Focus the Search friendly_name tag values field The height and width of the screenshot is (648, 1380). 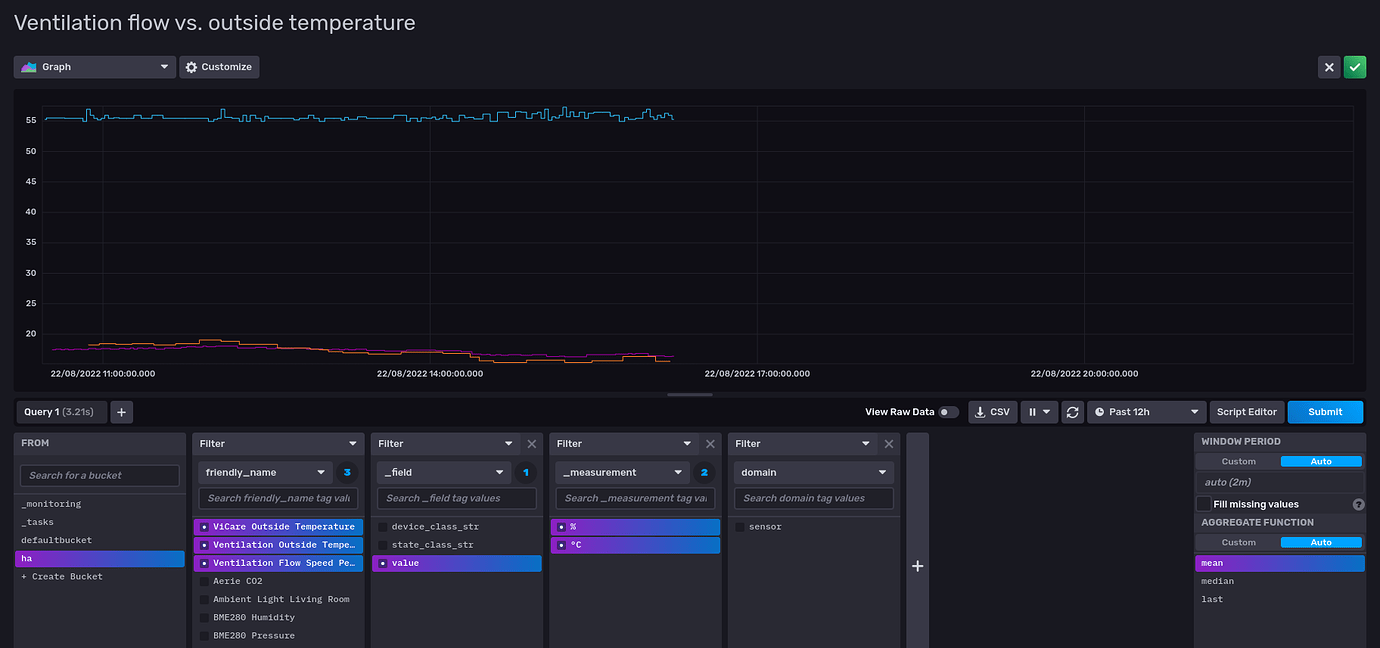(278, 498)
